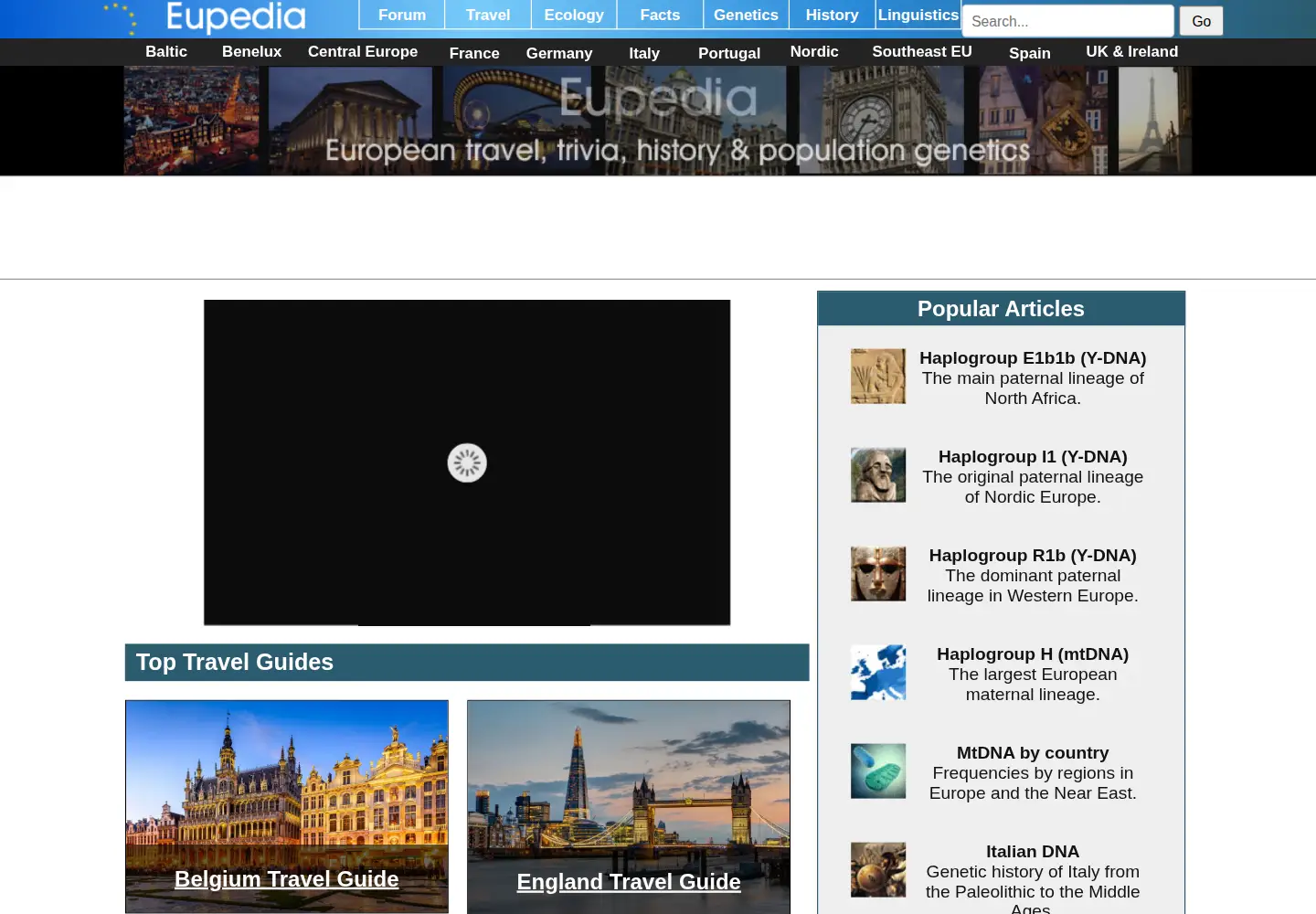Open the Baltic region menu
1316x914 pixels.
pyautogui.click(x=166, y=52)
